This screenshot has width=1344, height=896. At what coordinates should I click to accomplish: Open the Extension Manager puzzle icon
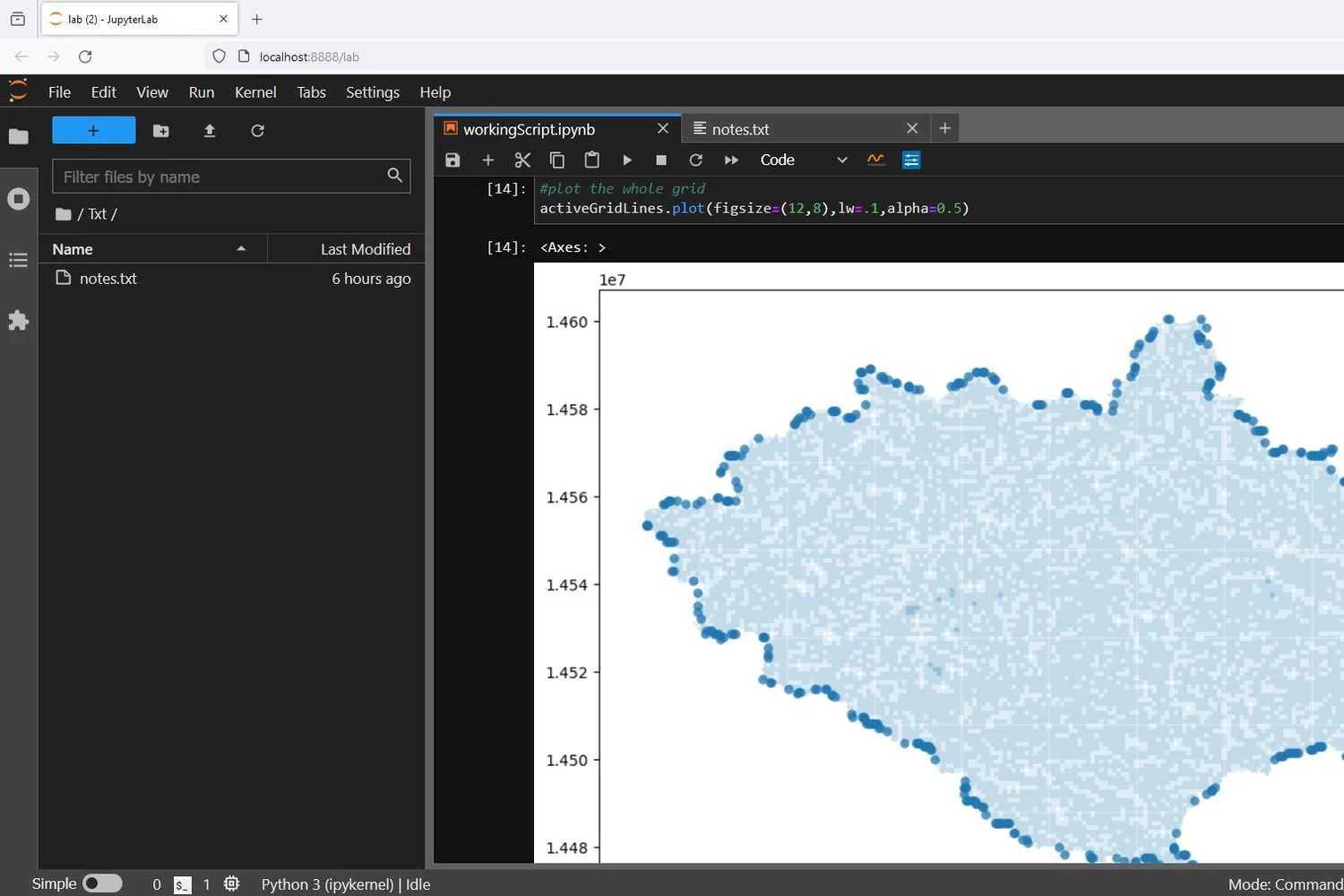click(x=18, y=321)
